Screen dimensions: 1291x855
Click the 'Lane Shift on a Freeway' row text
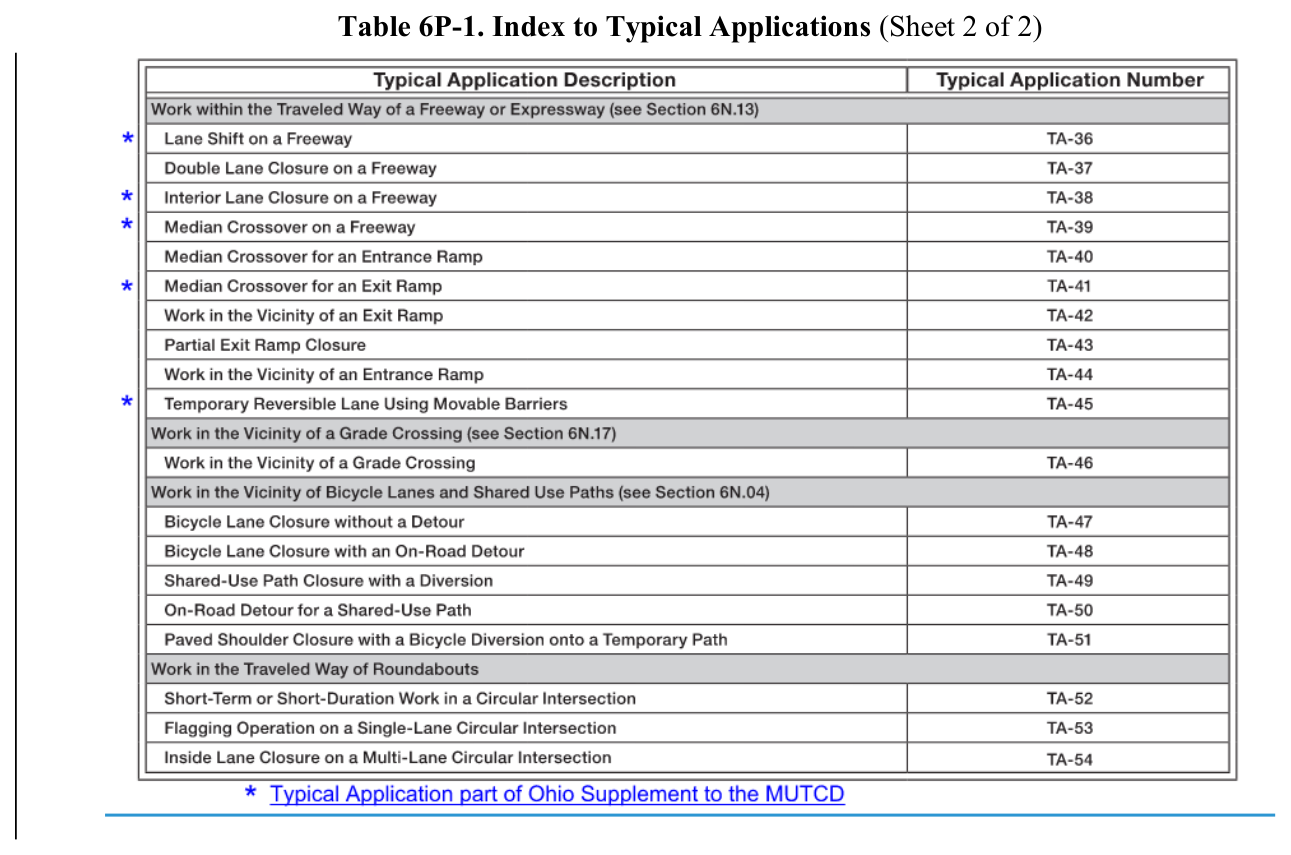pos(258,139)
